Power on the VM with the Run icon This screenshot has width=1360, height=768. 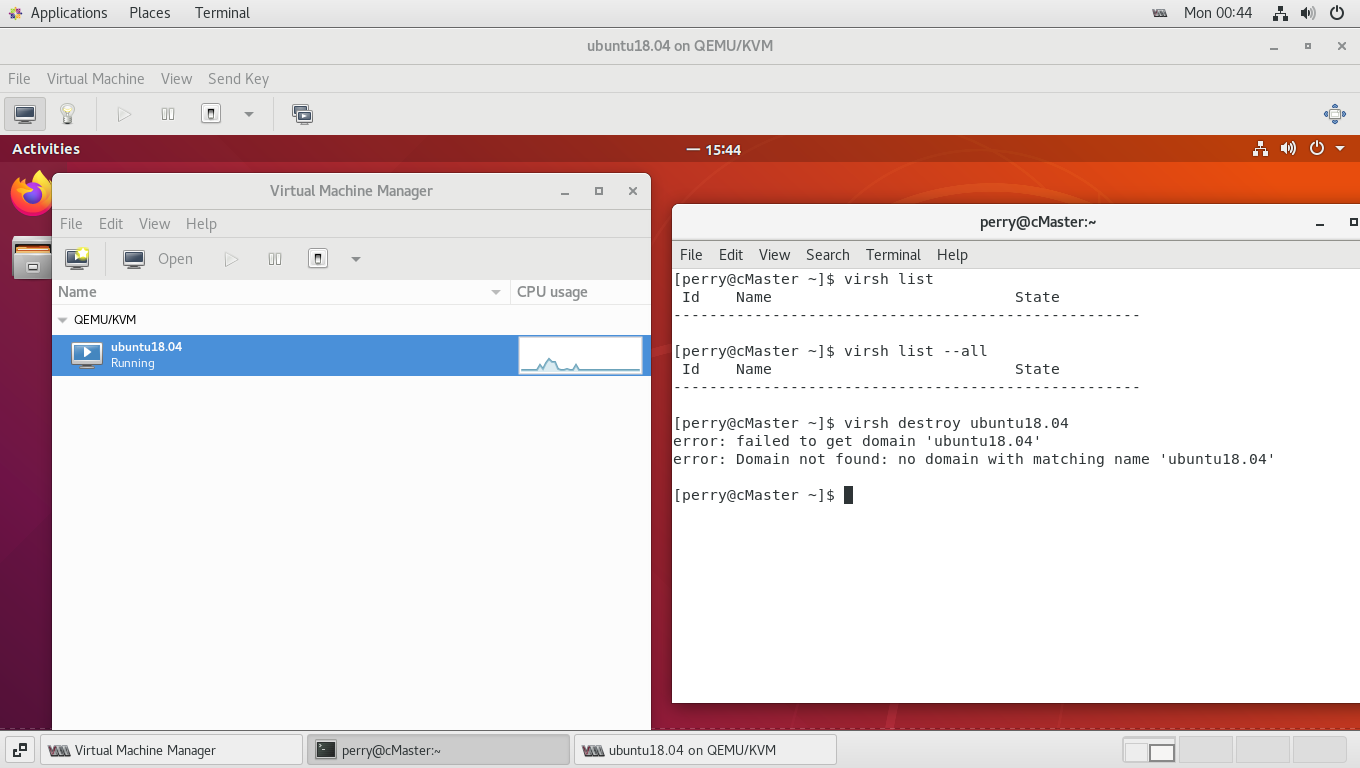point(124,113)
